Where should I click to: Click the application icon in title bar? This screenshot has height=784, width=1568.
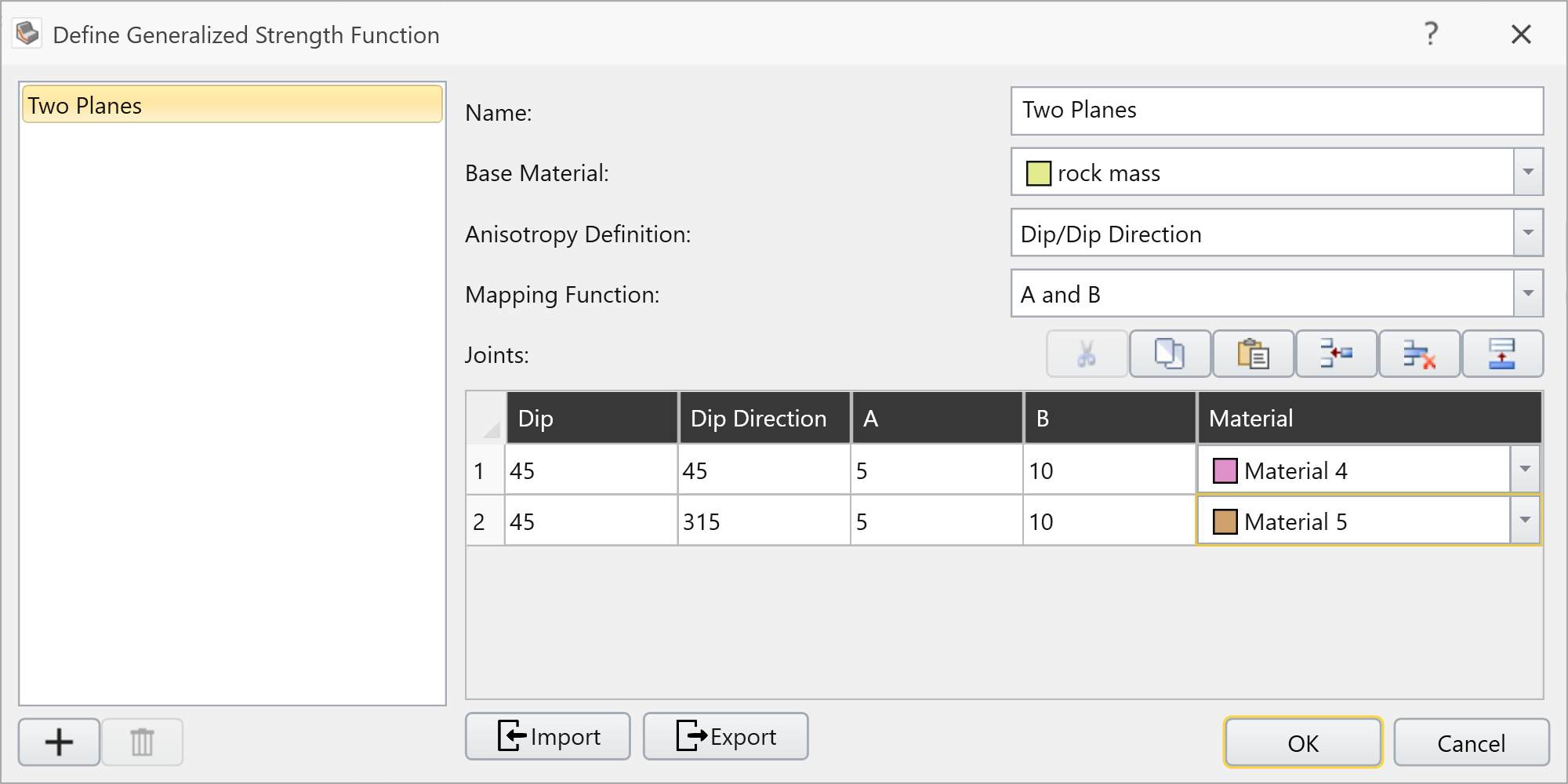(x=27, y=33)
